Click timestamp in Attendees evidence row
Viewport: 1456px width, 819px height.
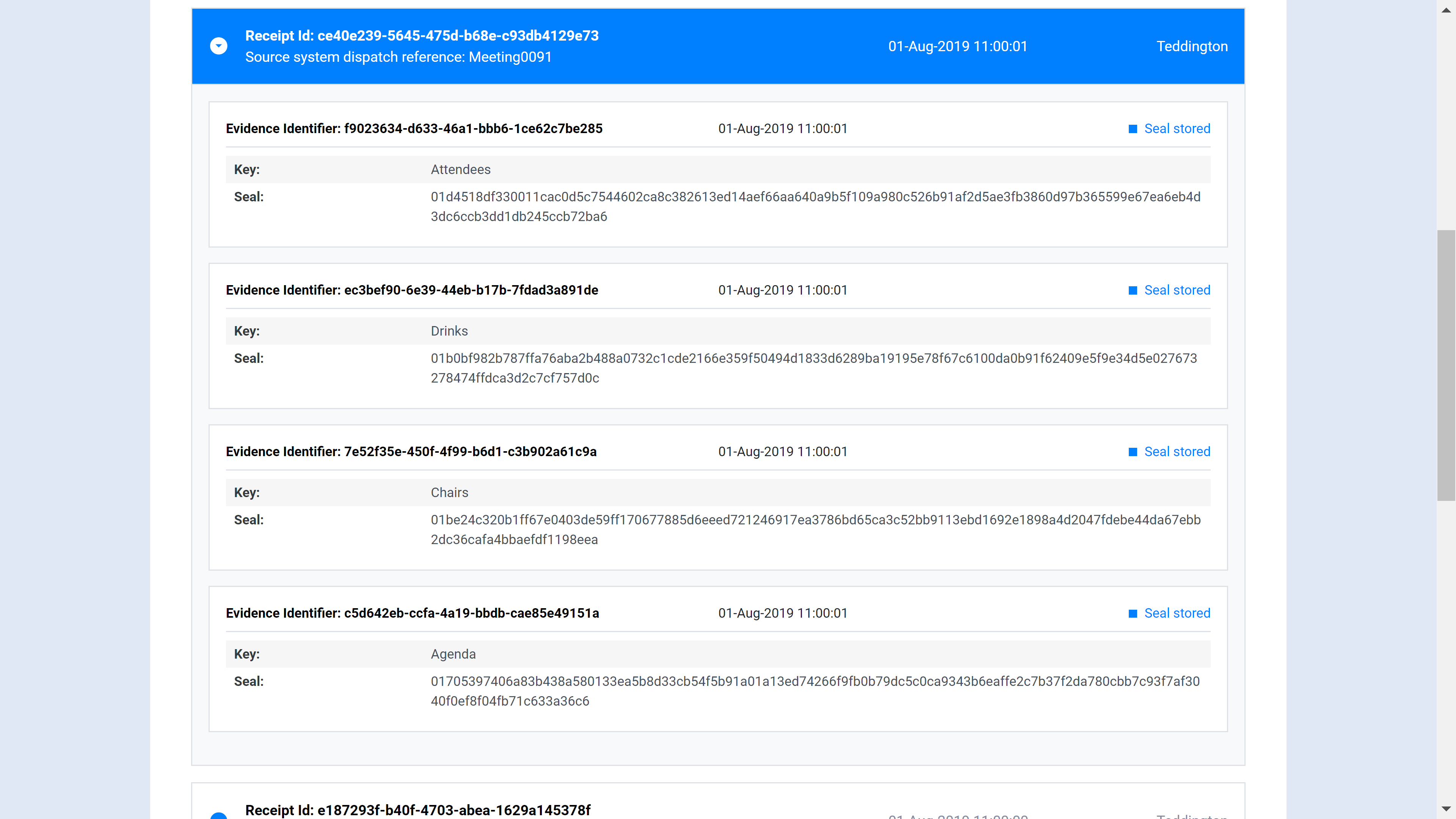[782, 128]
